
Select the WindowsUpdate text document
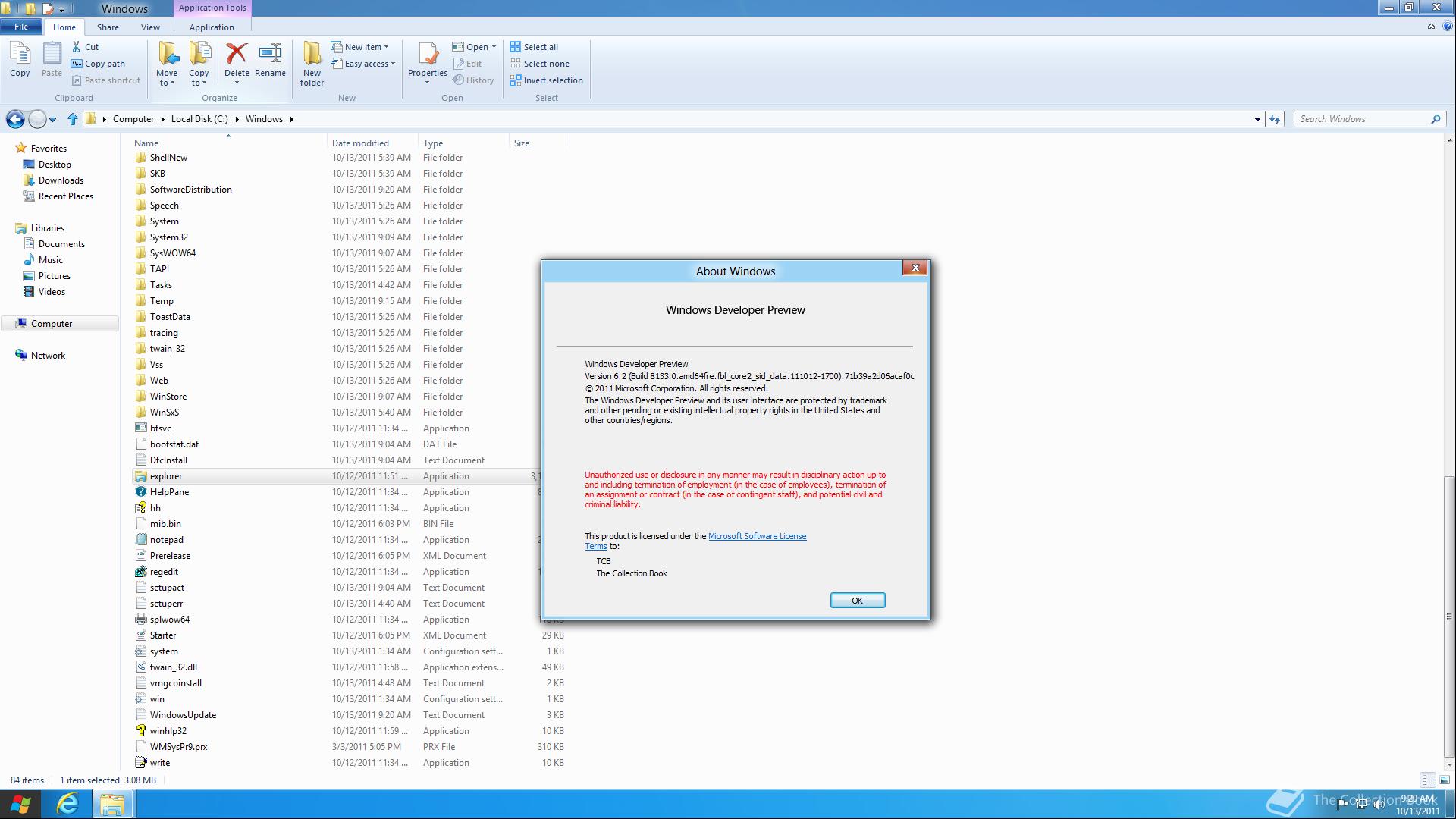pyautogui.click(x=183, y=715)
